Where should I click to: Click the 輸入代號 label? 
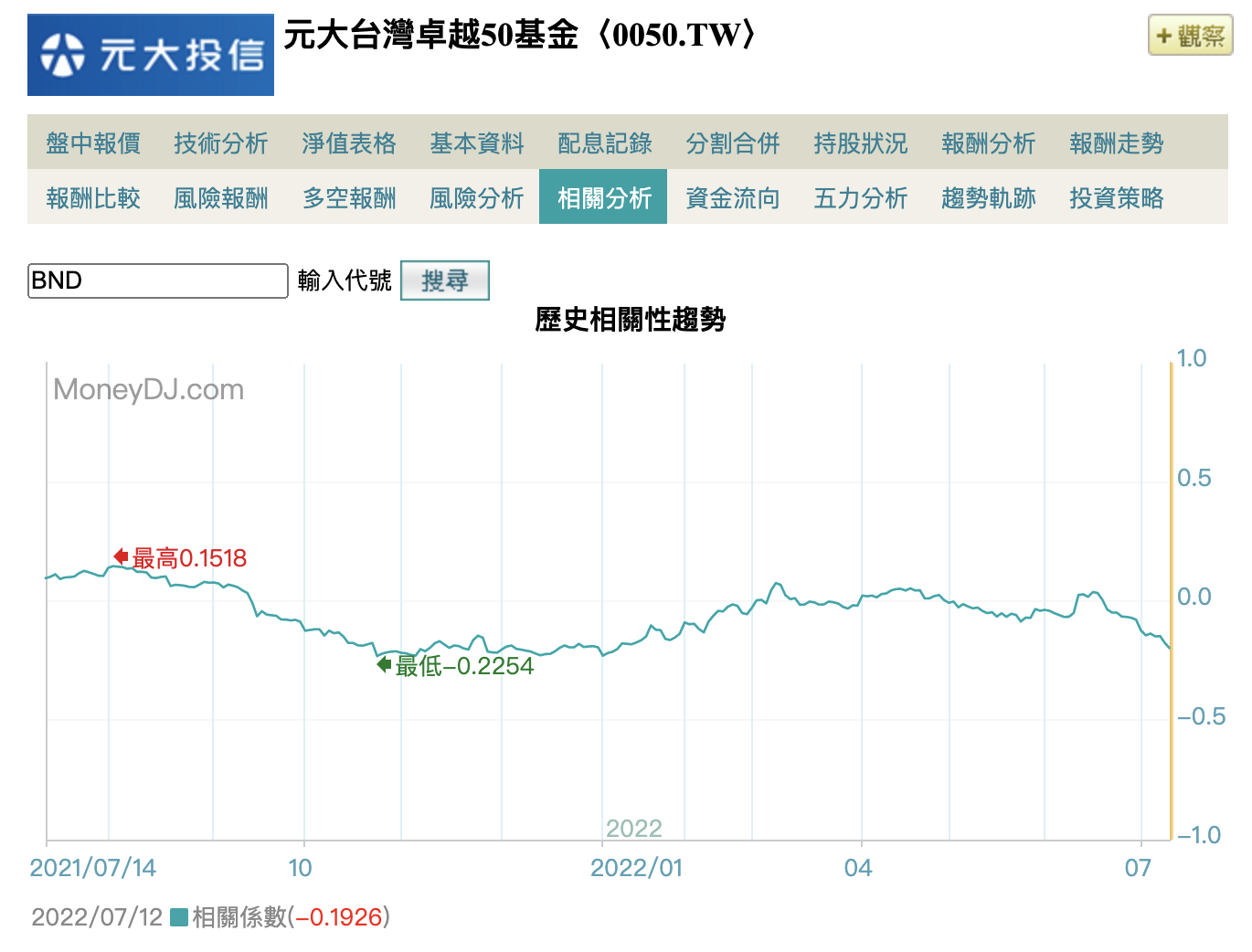point(345,280)
